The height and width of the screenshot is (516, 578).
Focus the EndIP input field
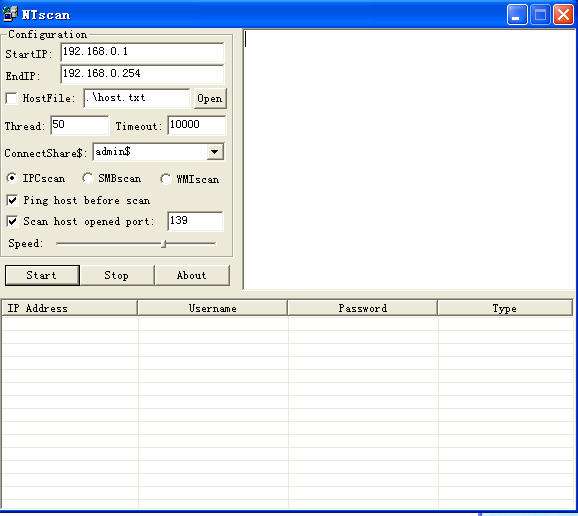click(x=142, y=74)
